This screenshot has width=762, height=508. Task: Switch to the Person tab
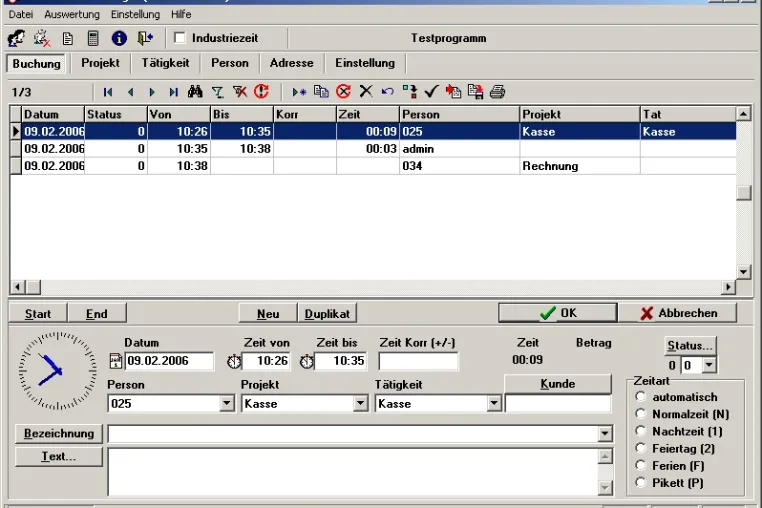(229, 63)
